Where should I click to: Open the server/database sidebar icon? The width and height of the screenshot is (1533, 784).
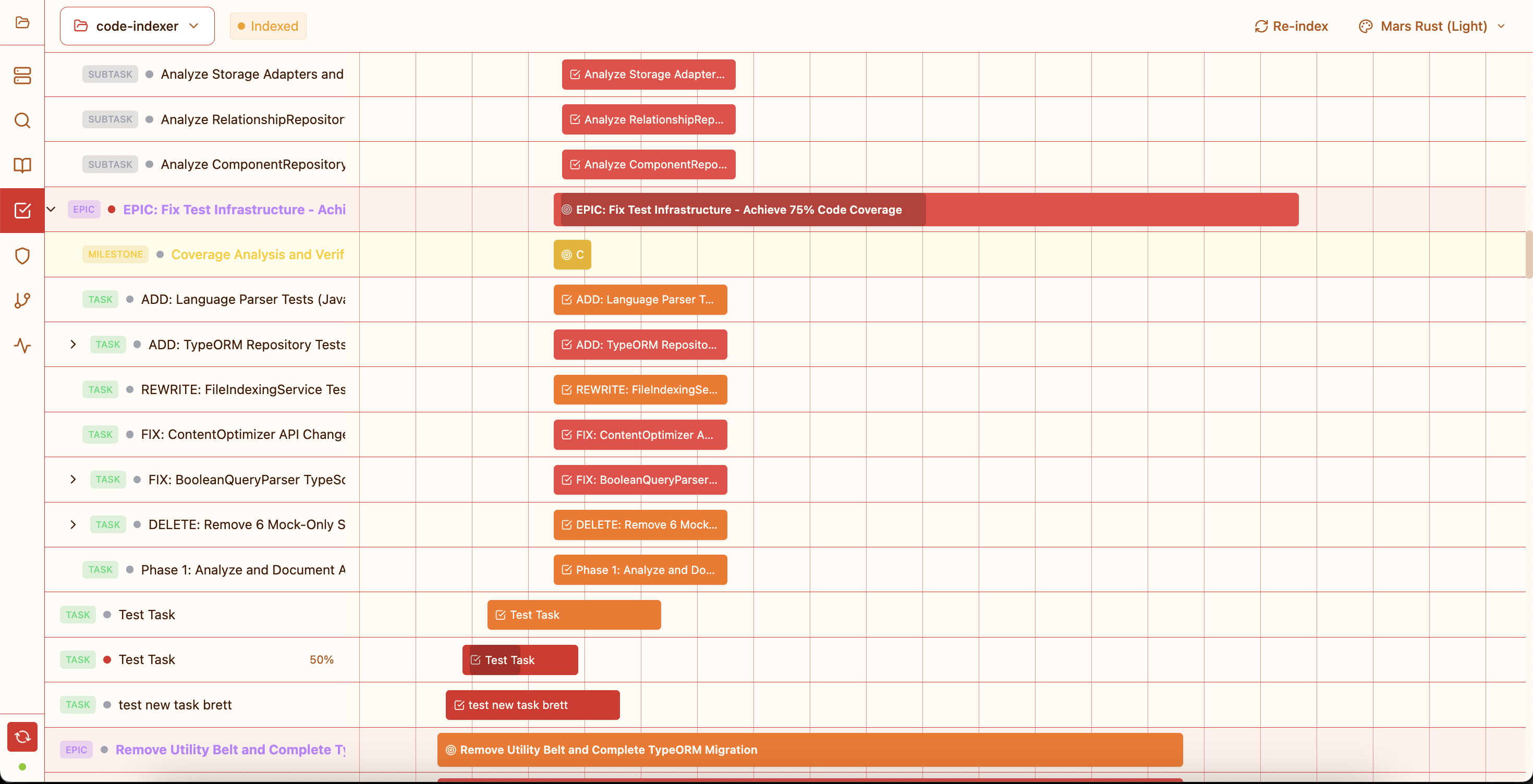[x=22, y=76]
